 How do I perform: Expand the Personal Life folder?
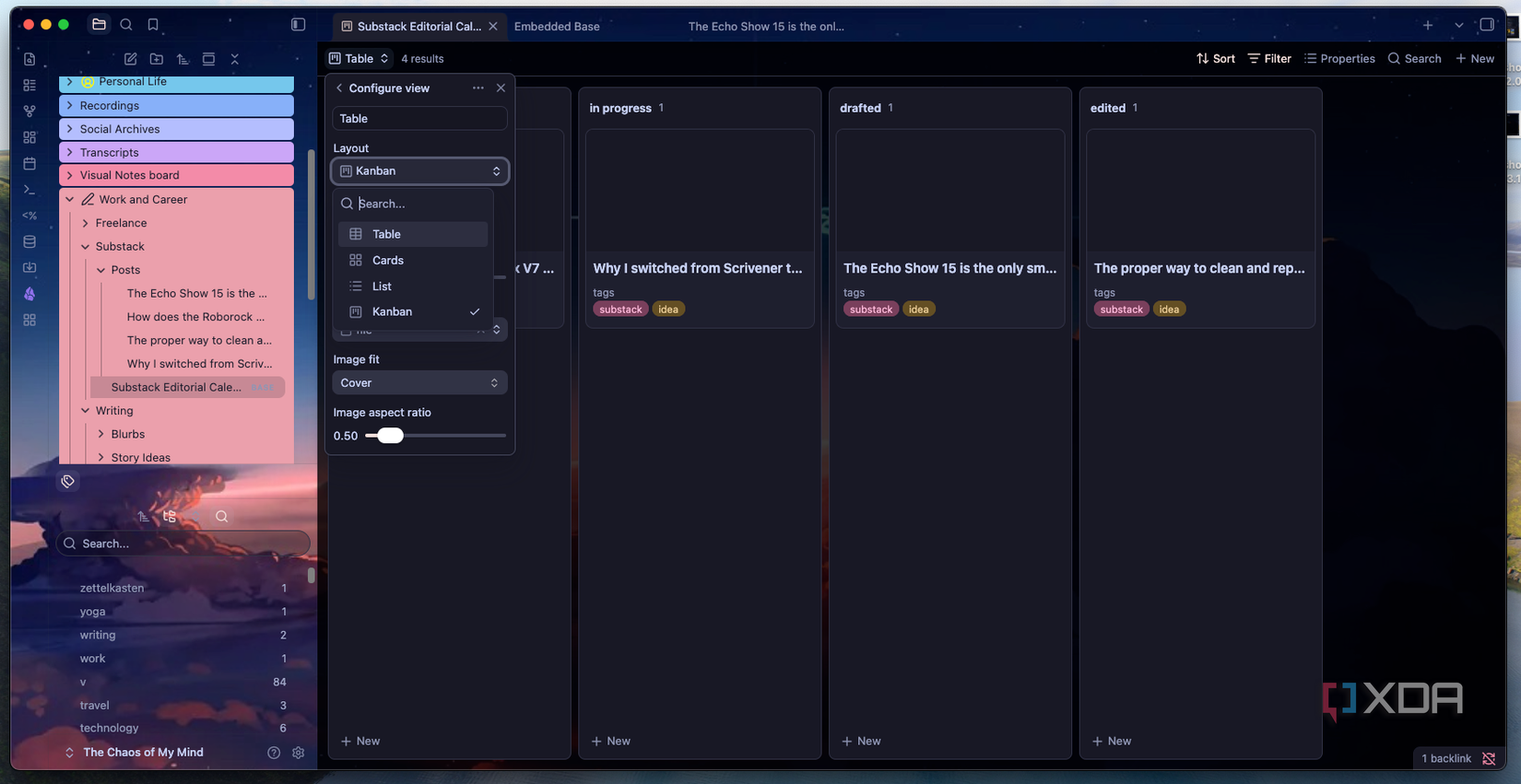70,82
